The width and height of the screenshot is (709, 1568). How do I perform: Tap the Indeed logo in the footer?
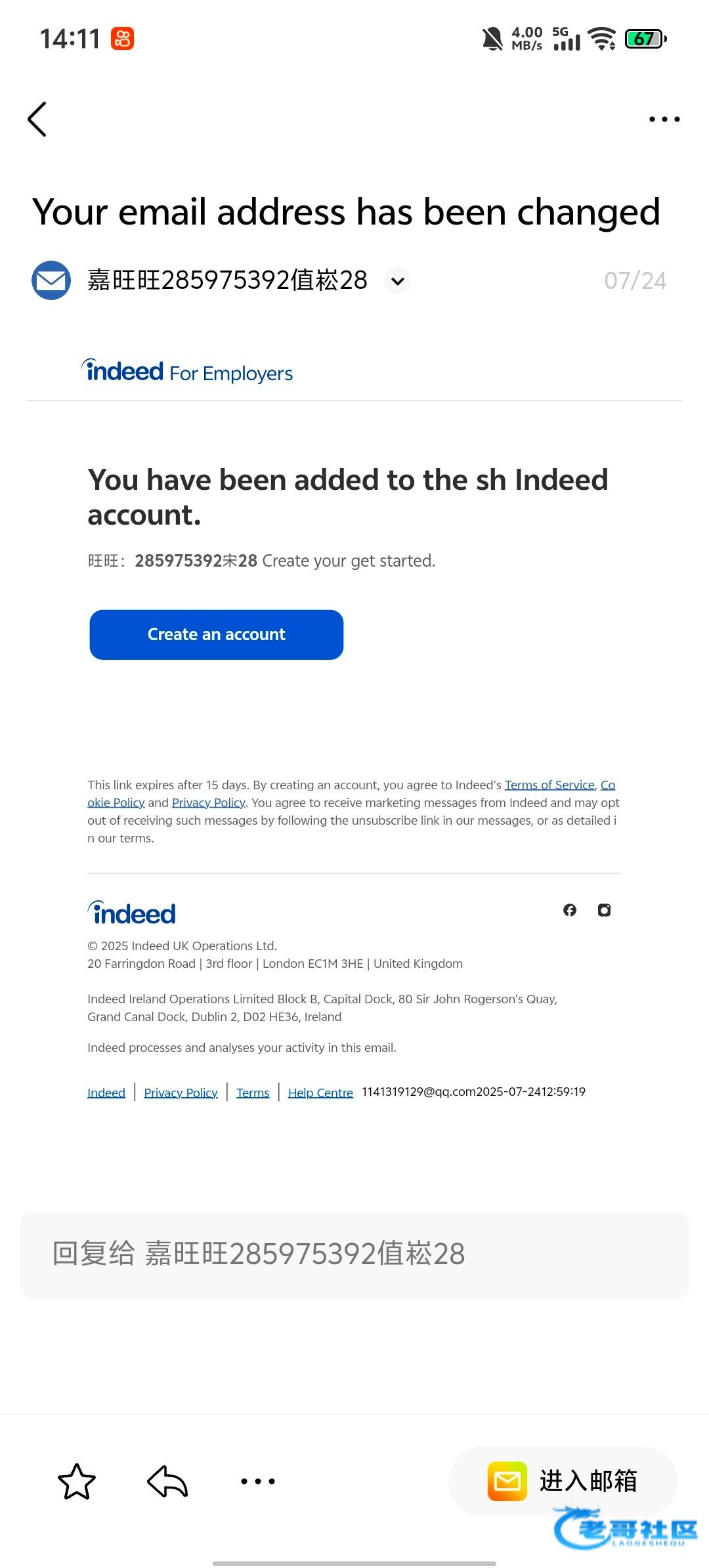[132, 913]
